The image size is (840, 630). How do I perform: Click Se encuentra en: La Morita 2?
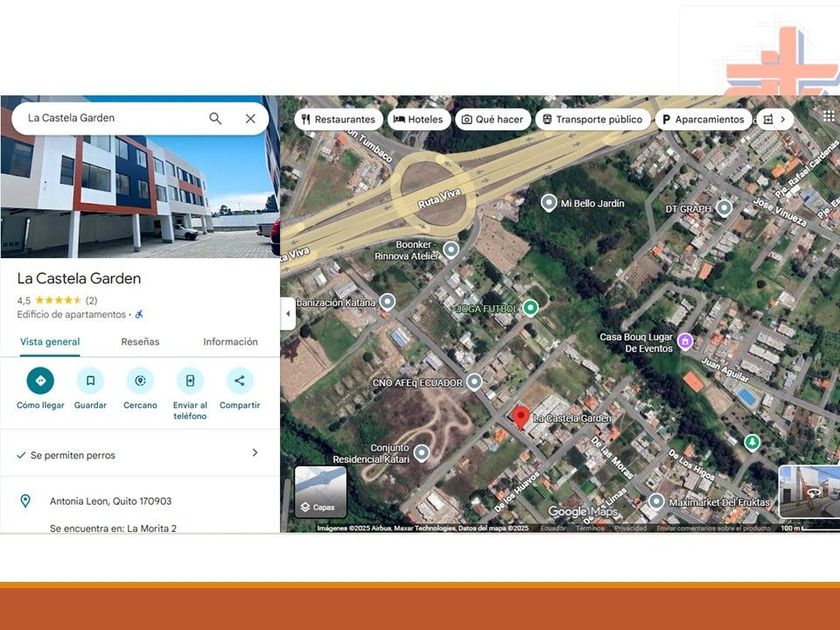113,528
